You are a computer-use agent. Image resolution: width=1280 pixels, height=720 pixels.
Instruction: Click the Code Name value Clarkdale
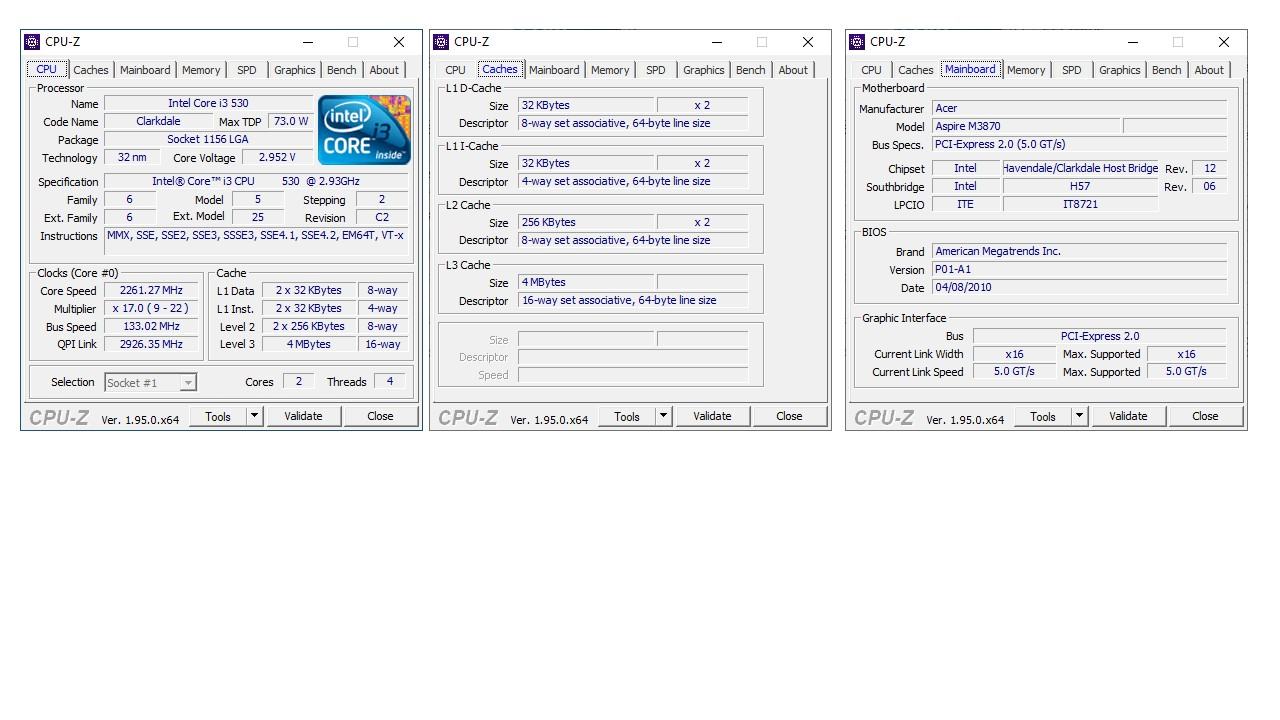(x=158, y=121)
